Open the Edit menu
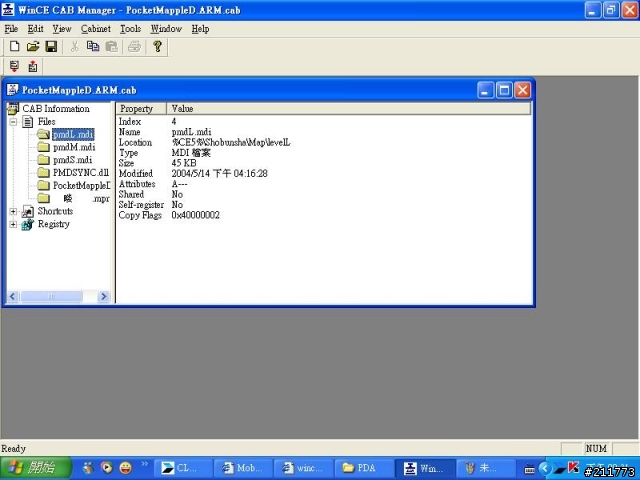 click(x=36, y=29)
